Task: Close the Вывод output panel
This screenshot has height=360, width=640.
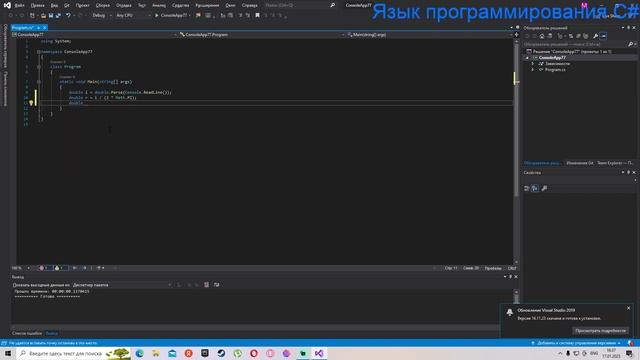Action: pyautogui.click(x=516, y=277)
